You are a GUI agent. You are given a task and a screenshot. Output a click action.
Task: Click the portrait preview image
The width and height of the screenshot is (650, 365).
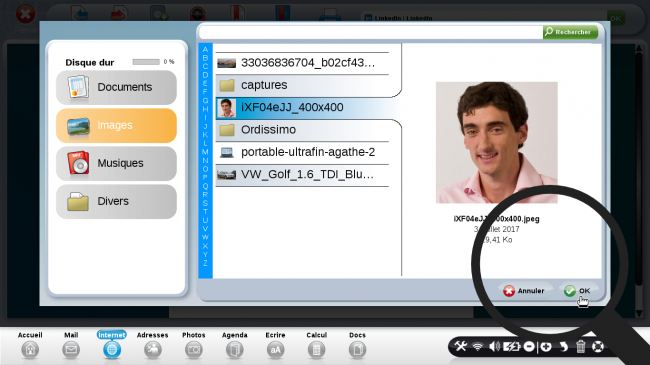(x=497, y=142)
